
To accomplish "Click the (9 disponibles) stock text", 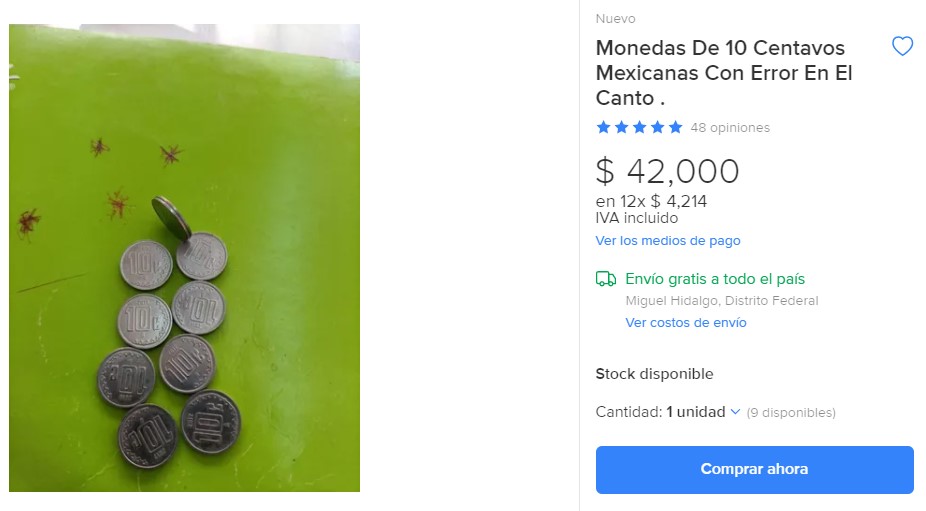I will (791, 412).
